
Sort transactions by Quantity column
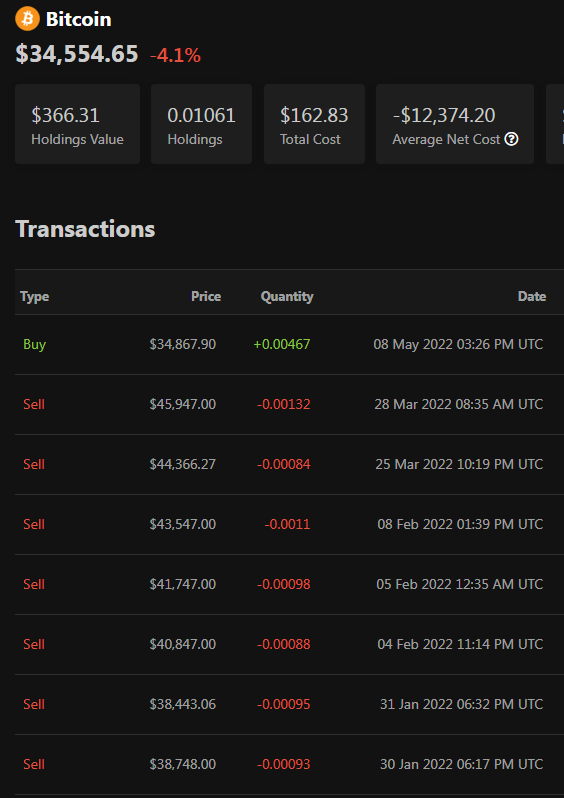point(287,297)
